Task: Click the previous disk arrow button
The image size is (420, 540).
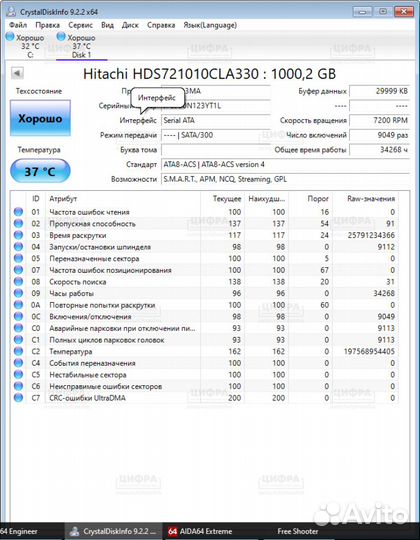Action: 17,73
